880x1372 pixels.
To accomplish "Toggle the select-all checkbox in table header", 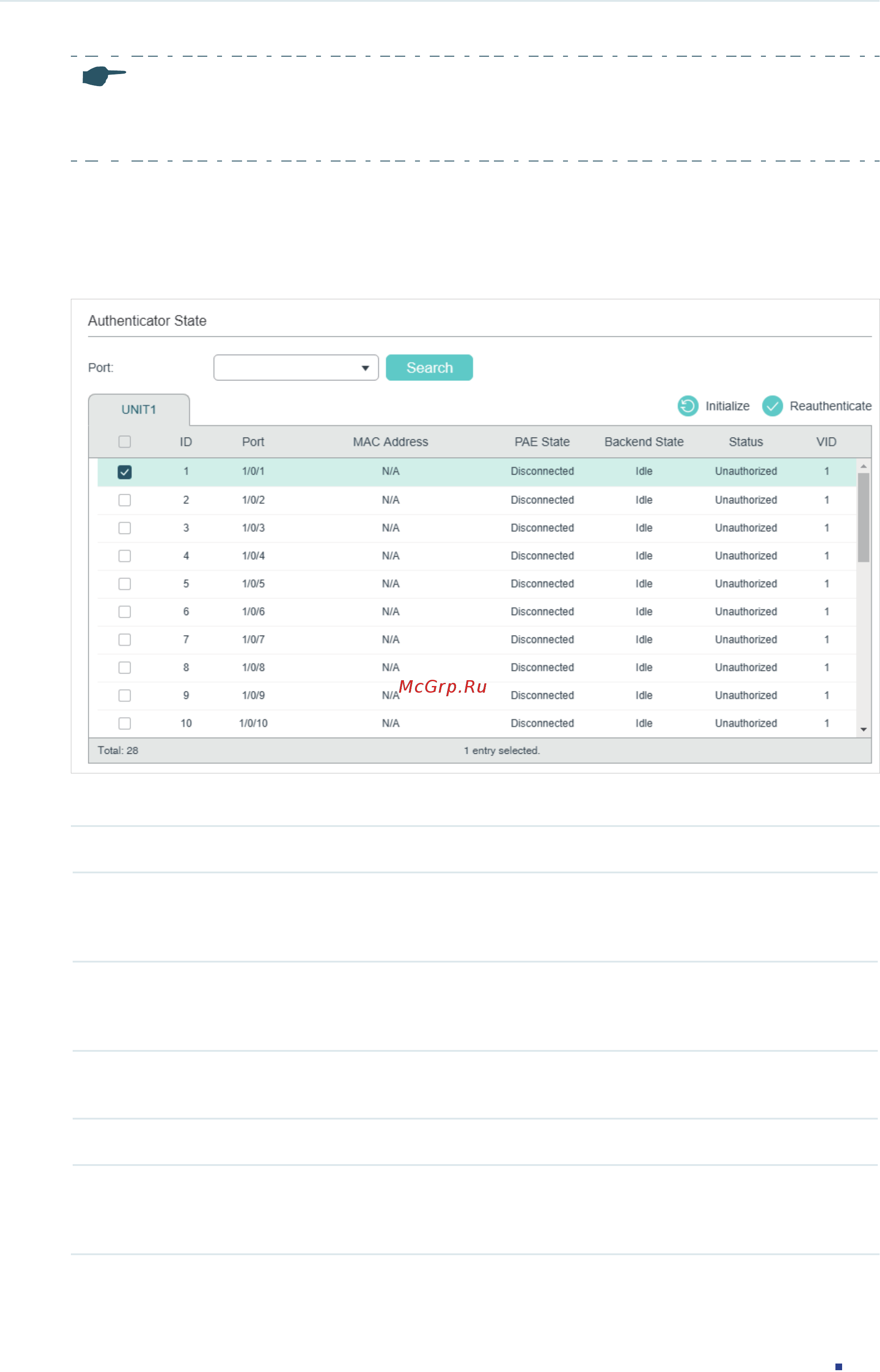I will coord(124,442).
